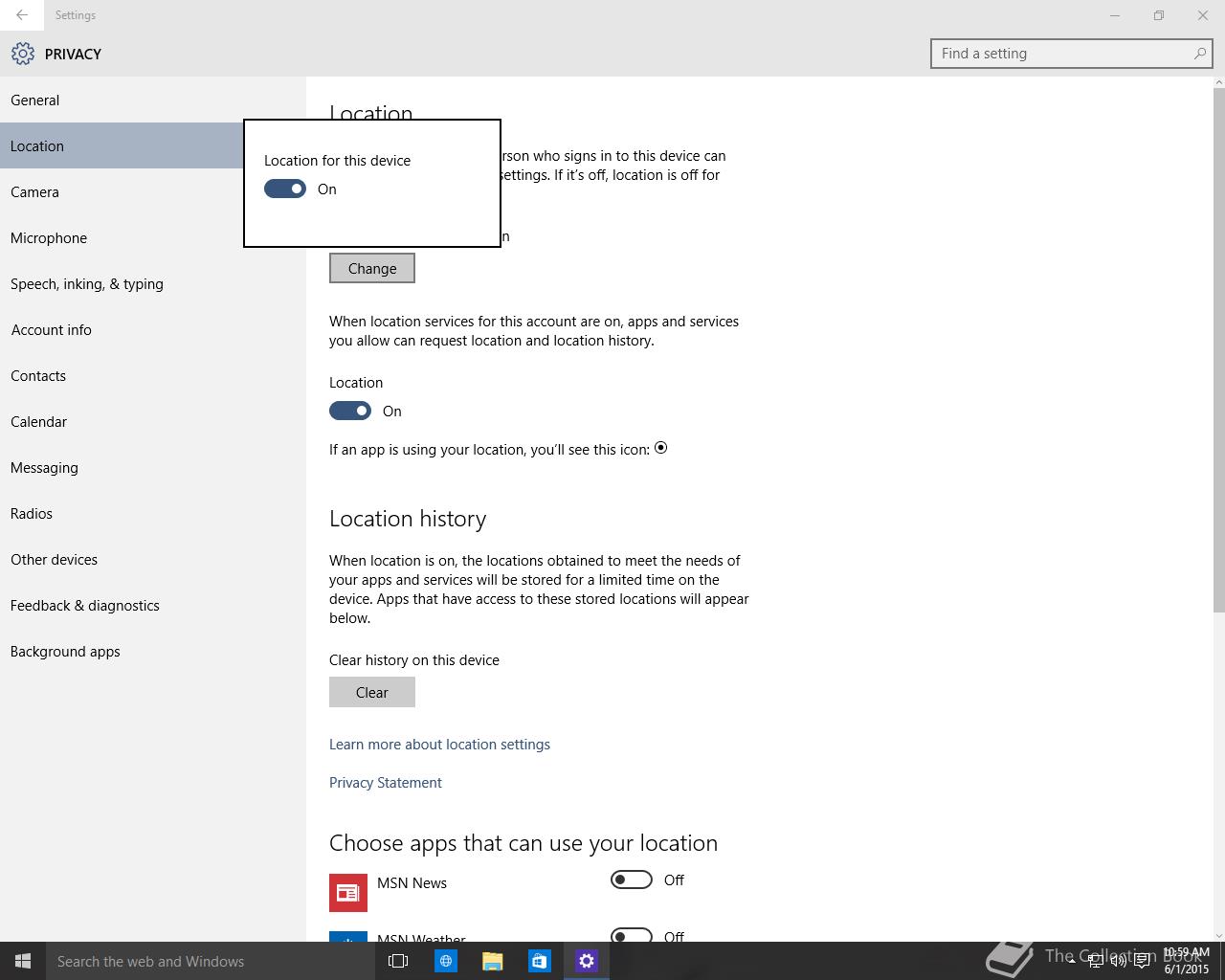Enable location access for MSN Weather

coord(632,935)
